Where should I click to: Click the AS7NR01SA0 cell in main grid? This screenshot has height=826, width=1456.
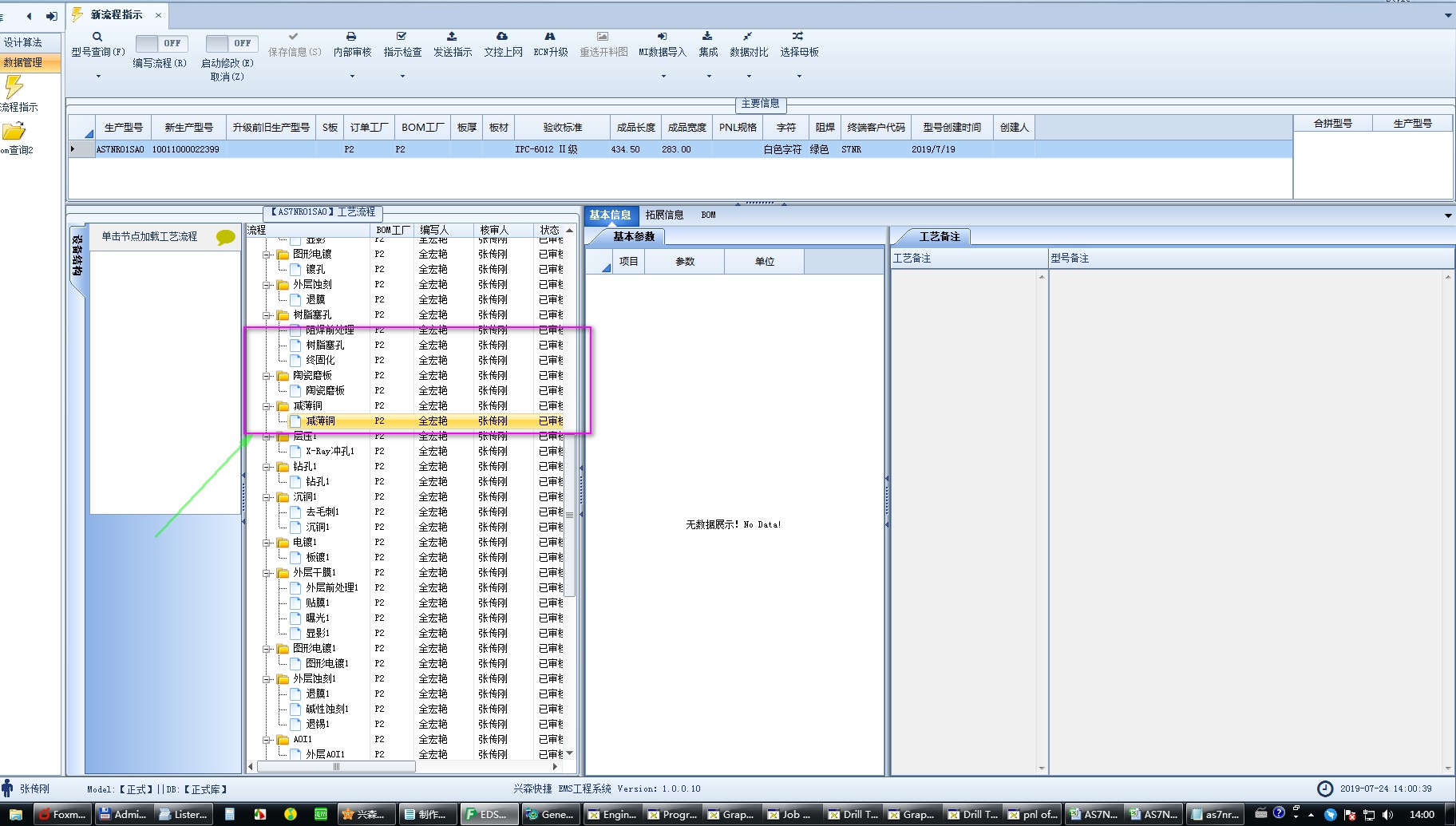click(x=121, y=149)
